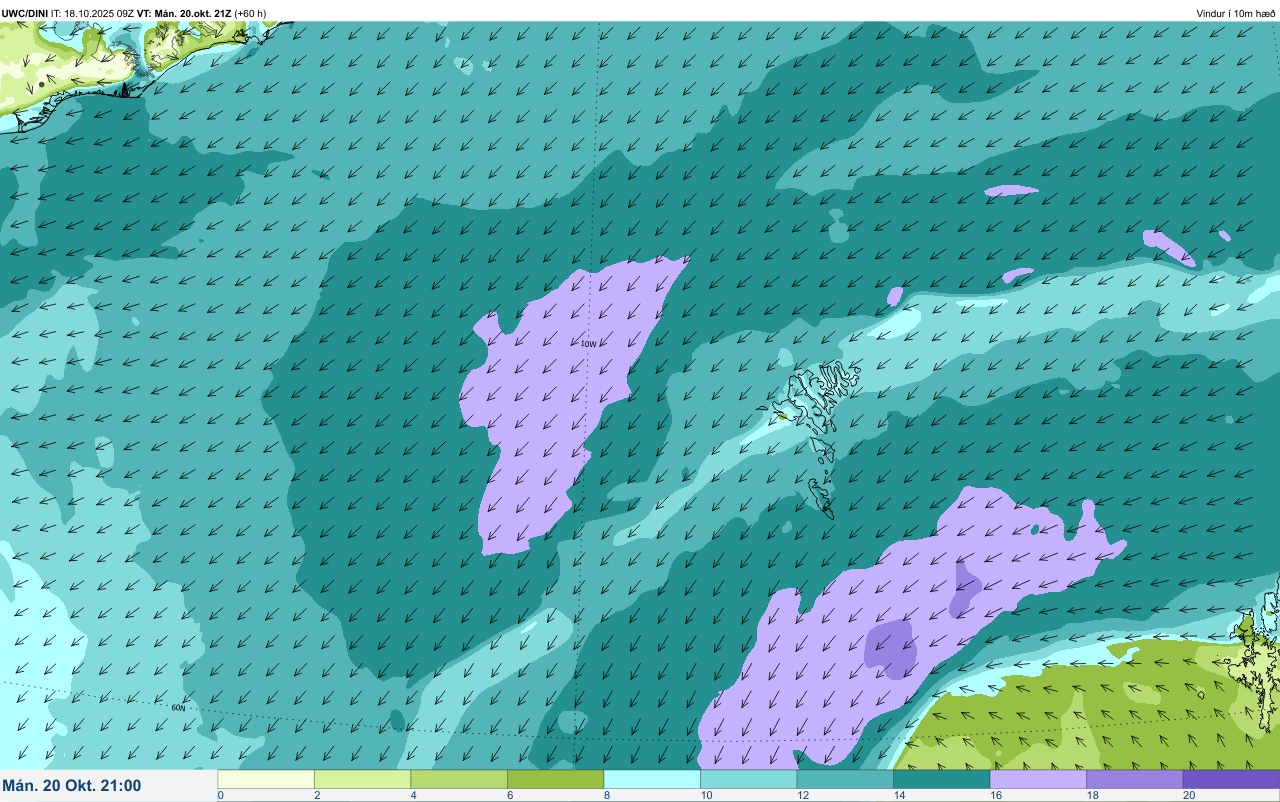
Task: Click the "(+60 h)" forecast offset text
Action: [x=250, y=14]
